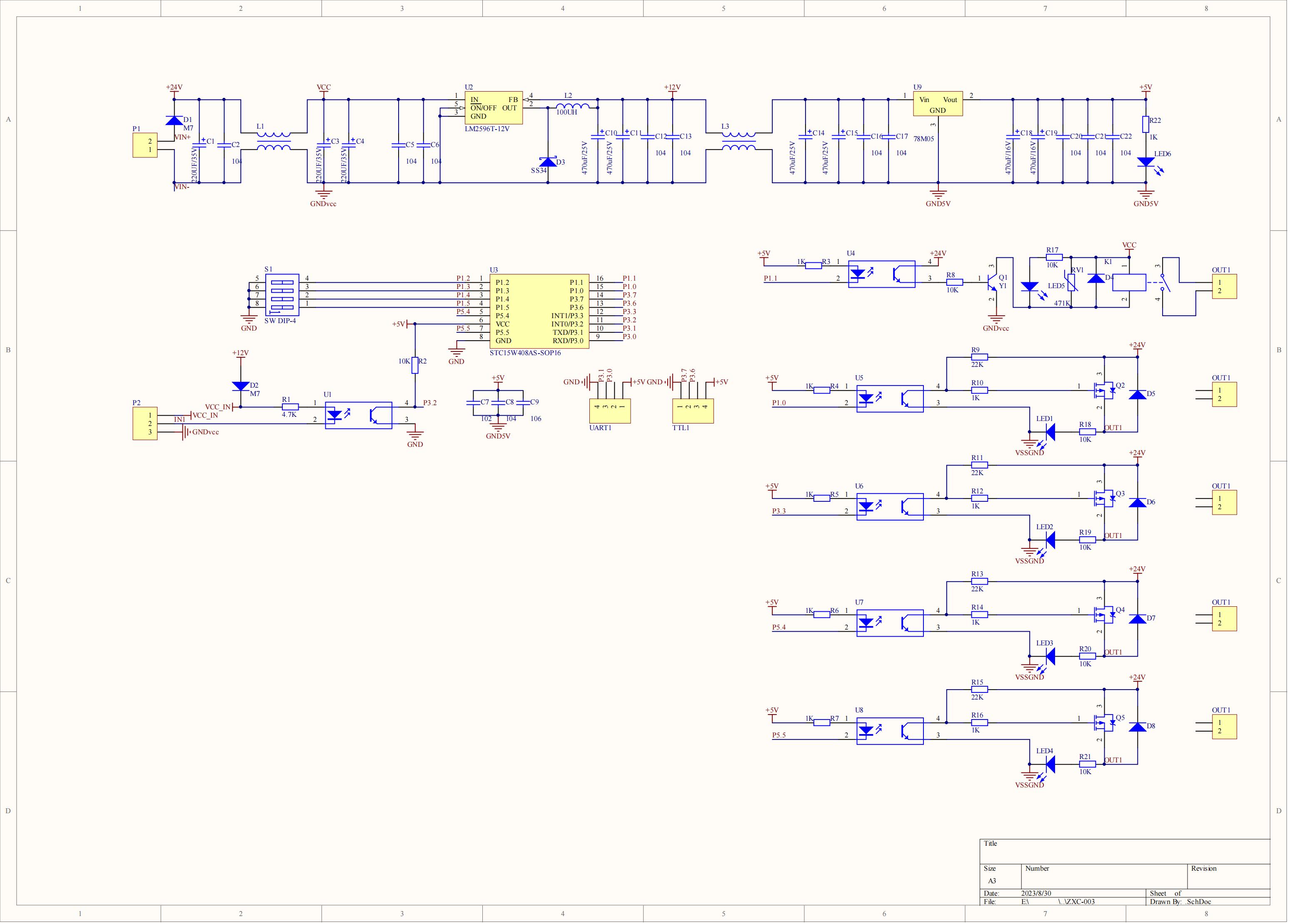Click the "Revision" field in title block
The image size is (1290, 924).
click(1204, 868)
